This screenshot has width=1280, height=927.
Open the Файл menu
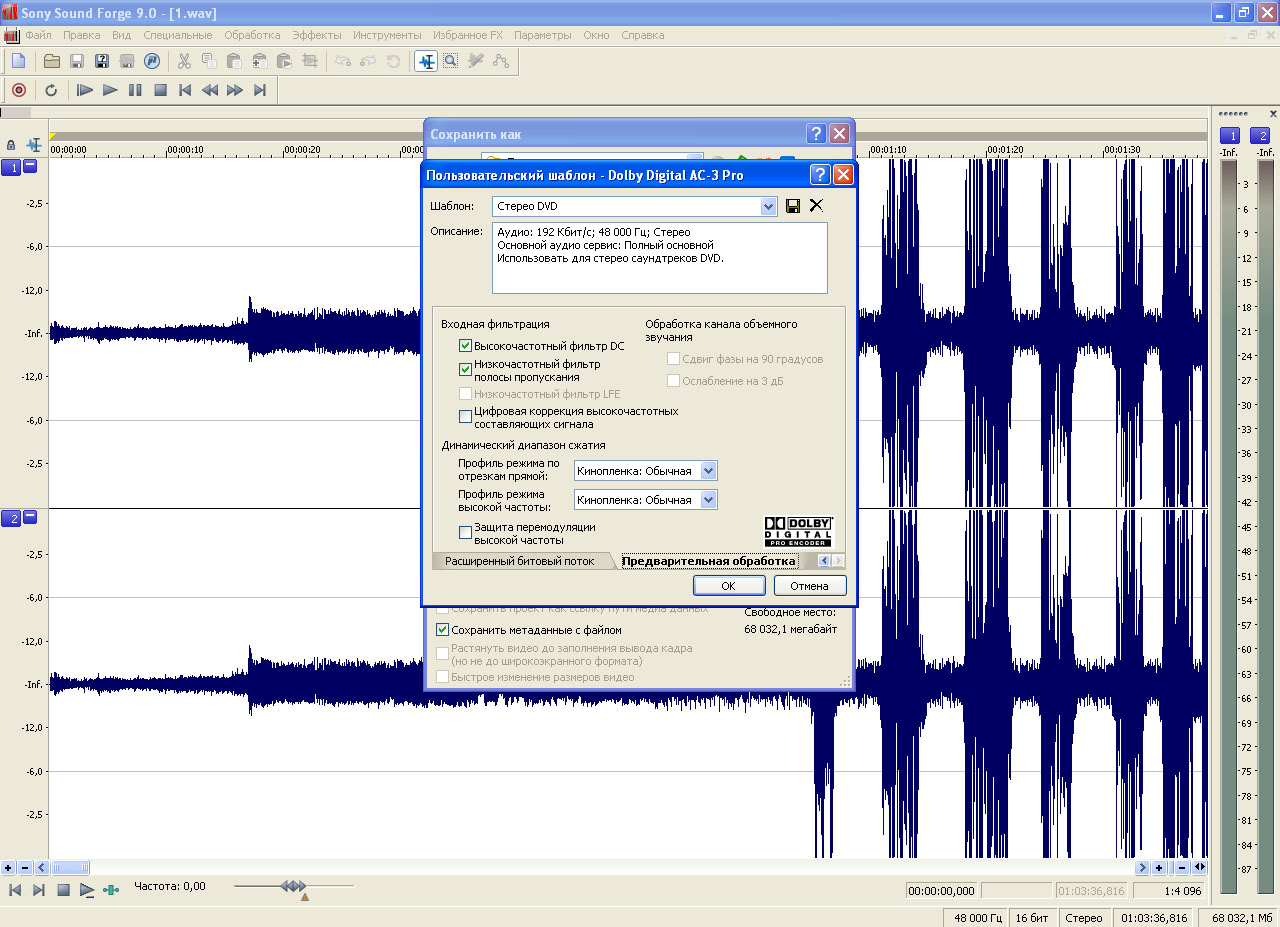pyautogui.click(x=38, y=35)
